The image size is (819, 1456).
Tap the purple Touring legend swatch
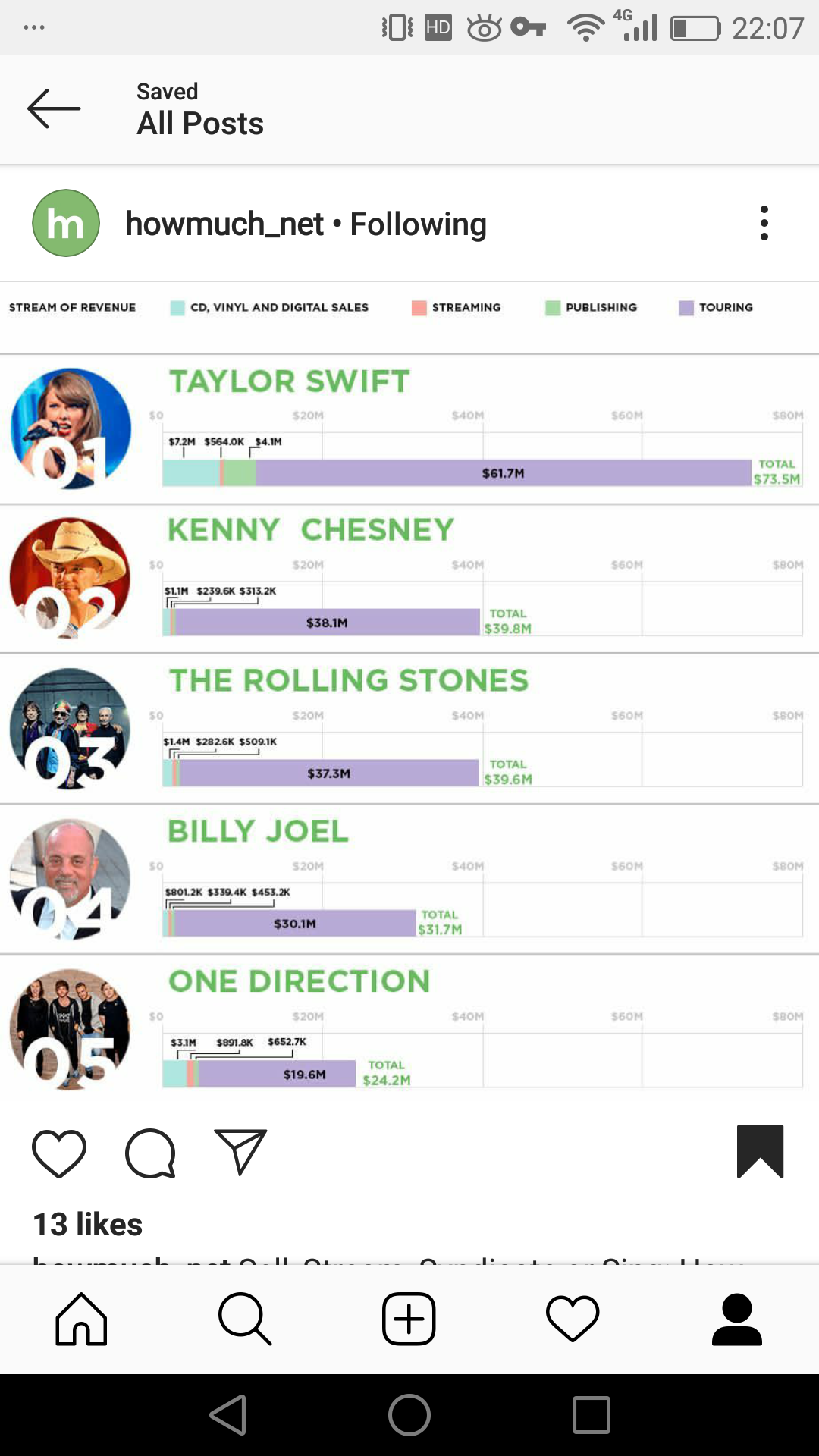[686, 308]
